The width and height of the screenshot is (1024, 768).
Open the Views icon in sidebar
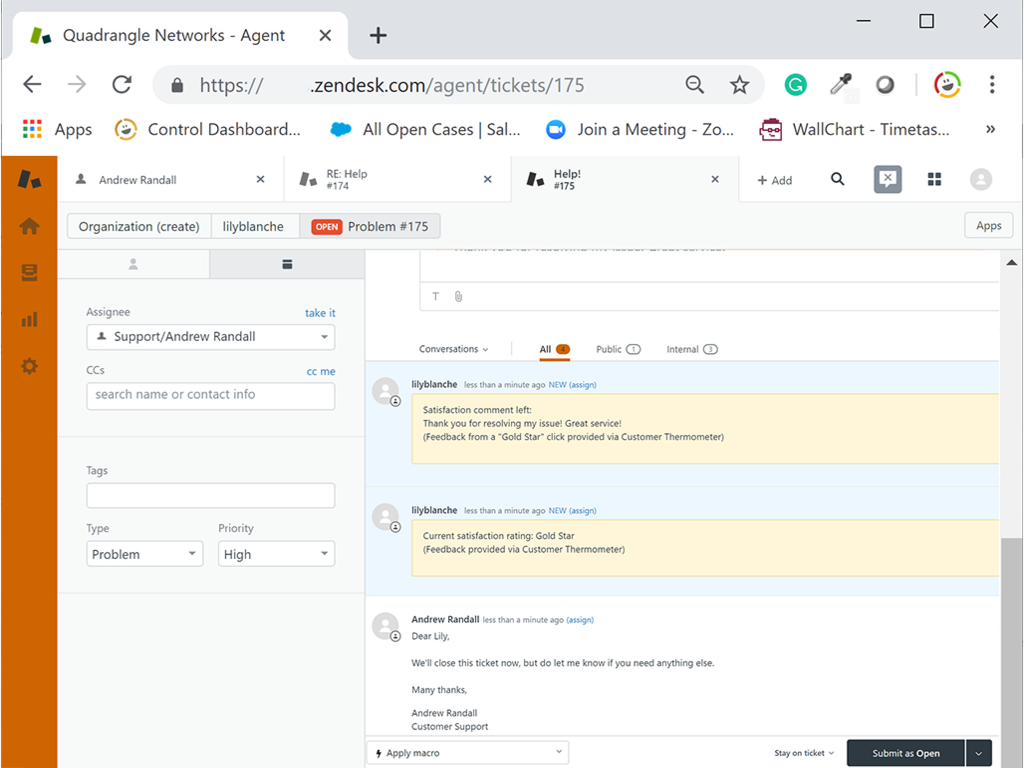(29, 273)
